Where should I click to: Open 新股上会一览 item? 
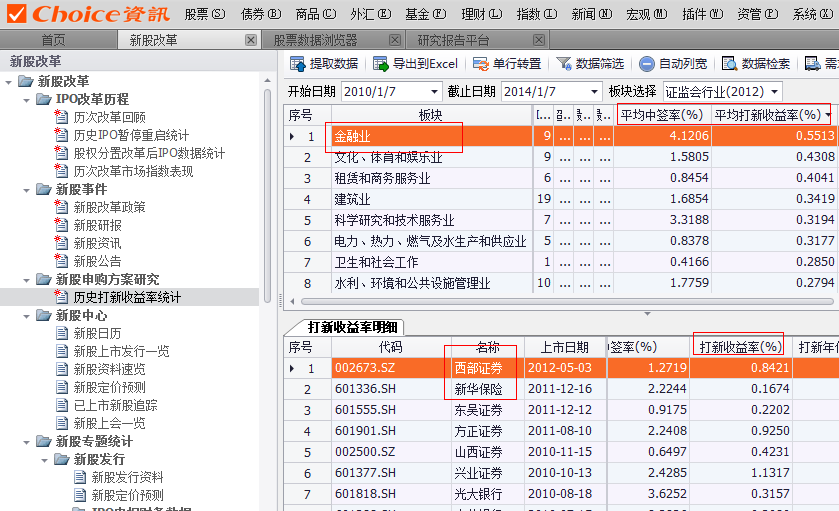(x=109, y=423)
